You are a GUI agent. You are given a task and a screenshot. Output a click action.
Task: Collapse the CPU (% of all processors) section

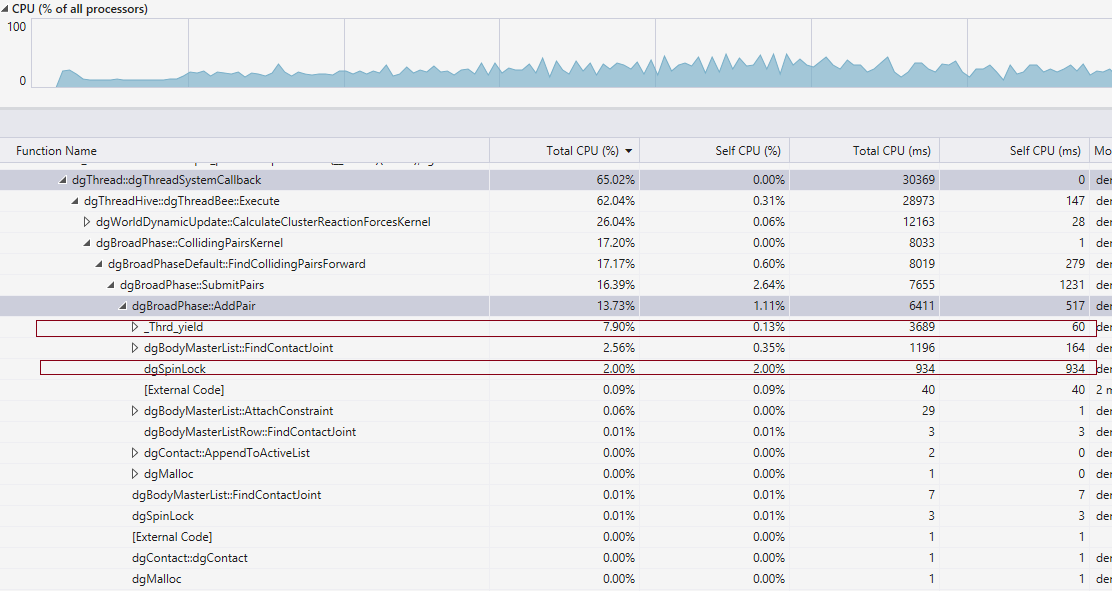pos(5,9)
